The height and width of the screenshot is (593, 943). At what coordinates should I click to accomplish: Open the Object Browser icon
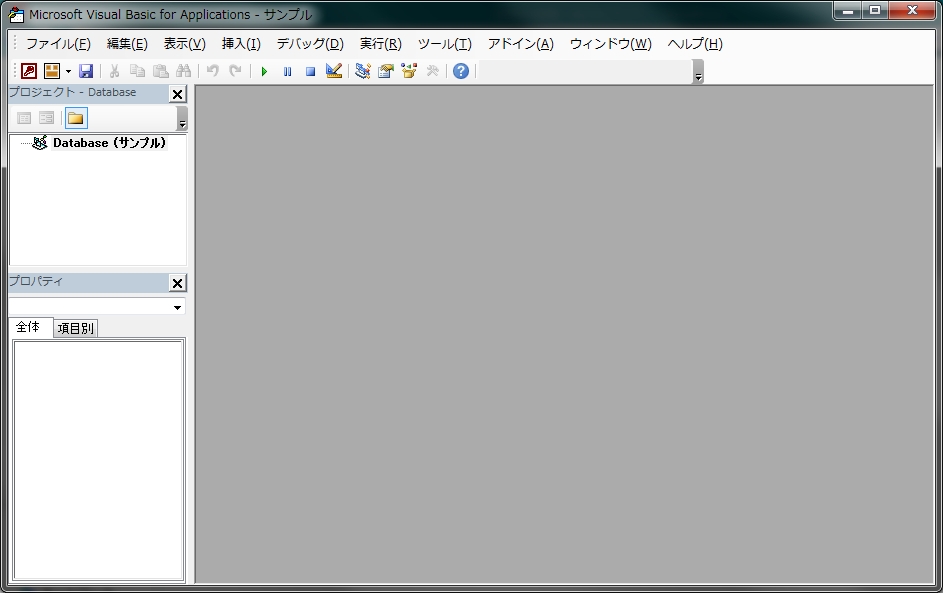click(x=408, y=71)
